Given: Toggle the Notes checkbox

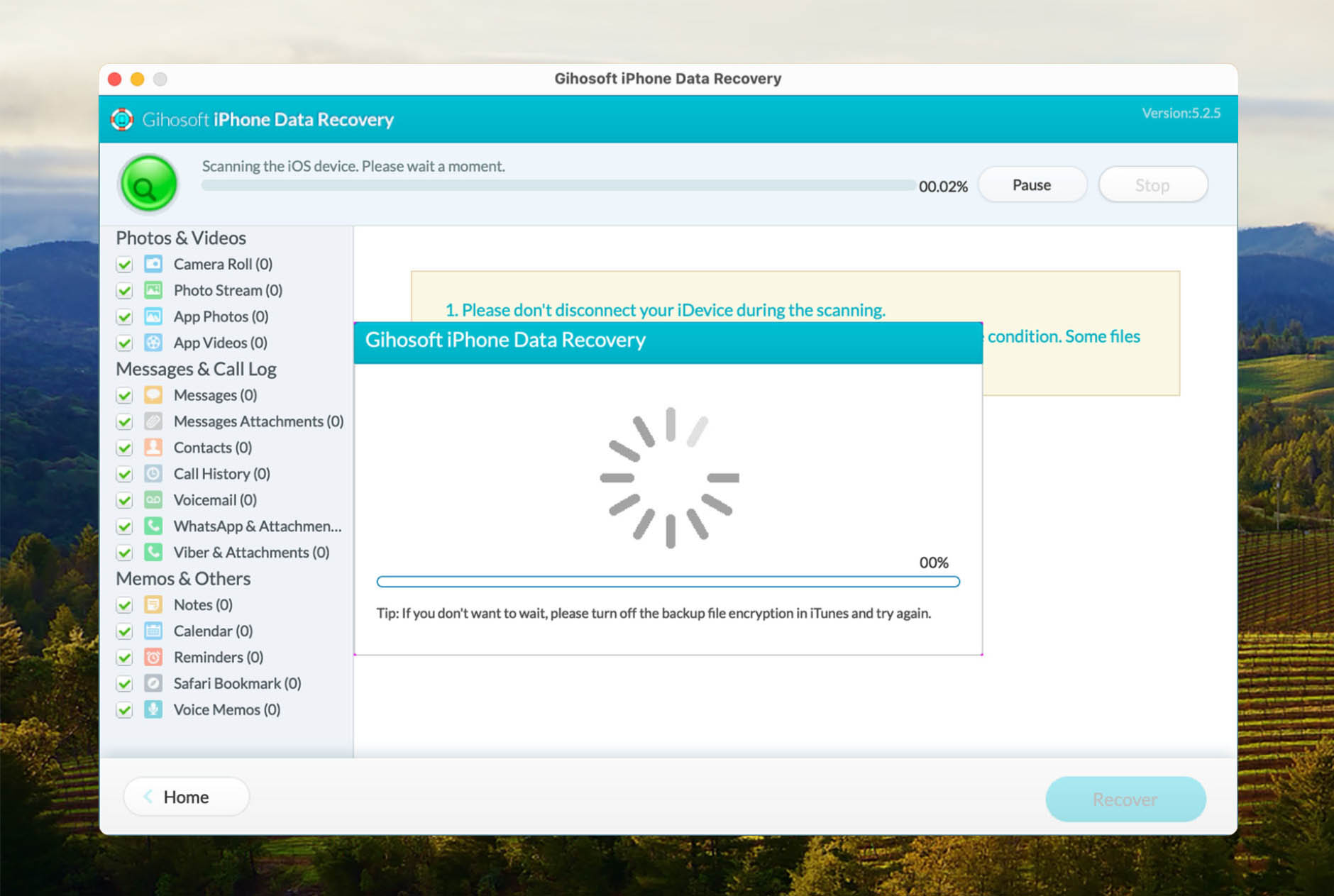Looking at the screenshot, I should pos(124,605).
